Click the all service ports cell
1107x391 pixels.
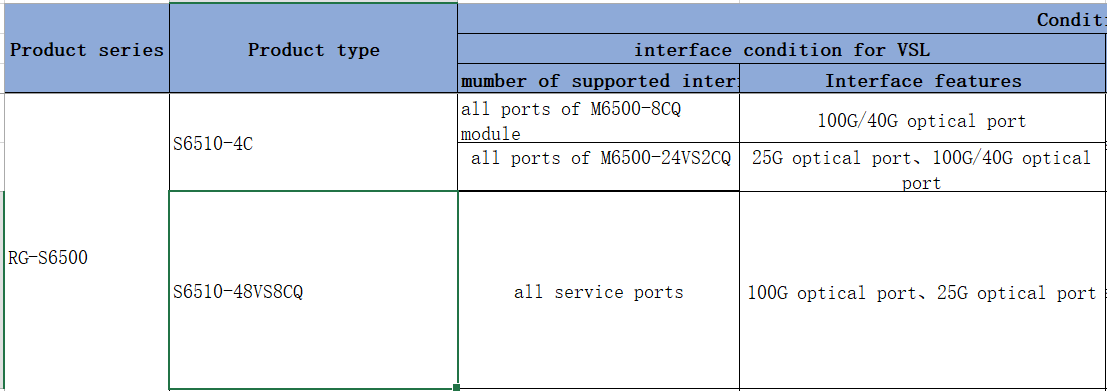pos(599,290)
